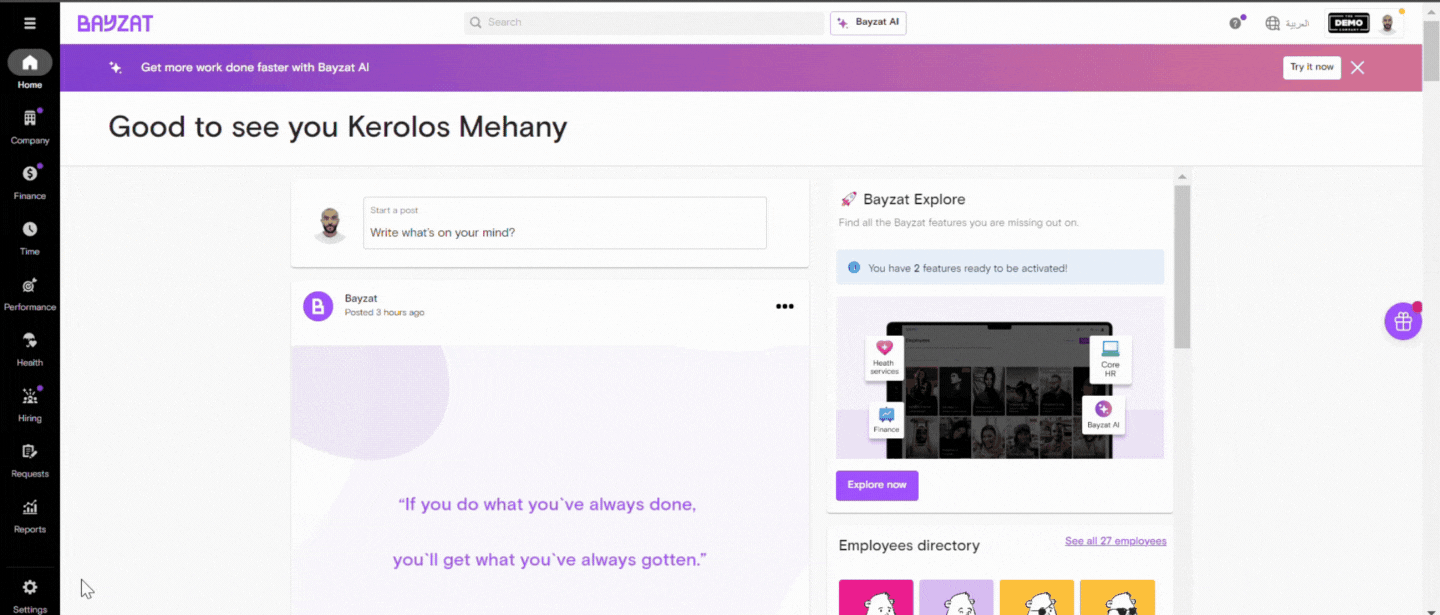The width and height of the screenshot is (1440, 615).
Task: Click the Write what's on your mind field
Action: tap(565, 223)
